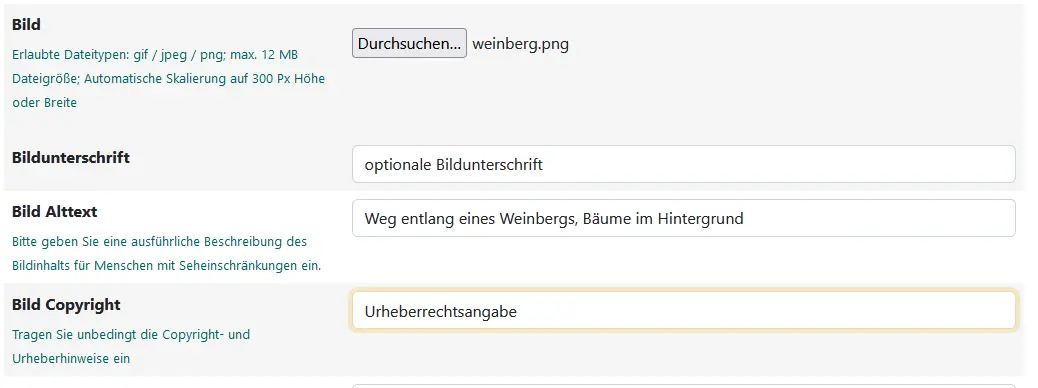Click the Erlaubte Dateitypen hint text

(155, 54)
